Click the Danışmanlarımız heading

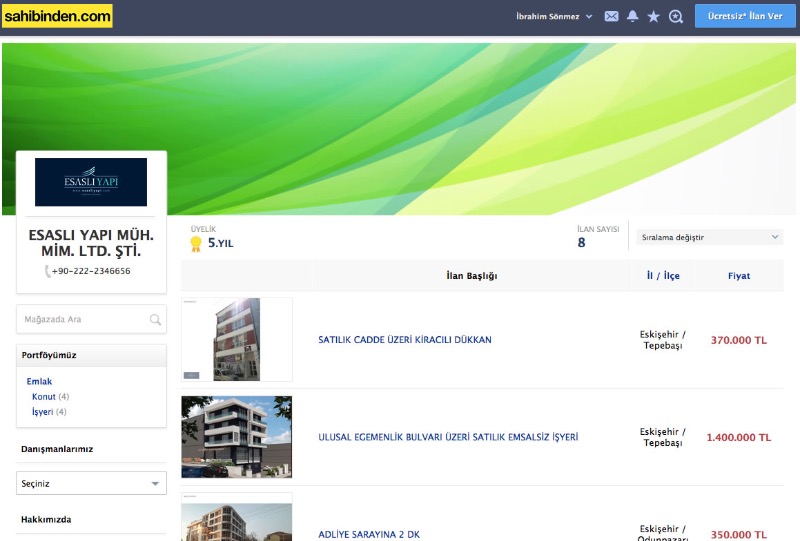(57, 449)
